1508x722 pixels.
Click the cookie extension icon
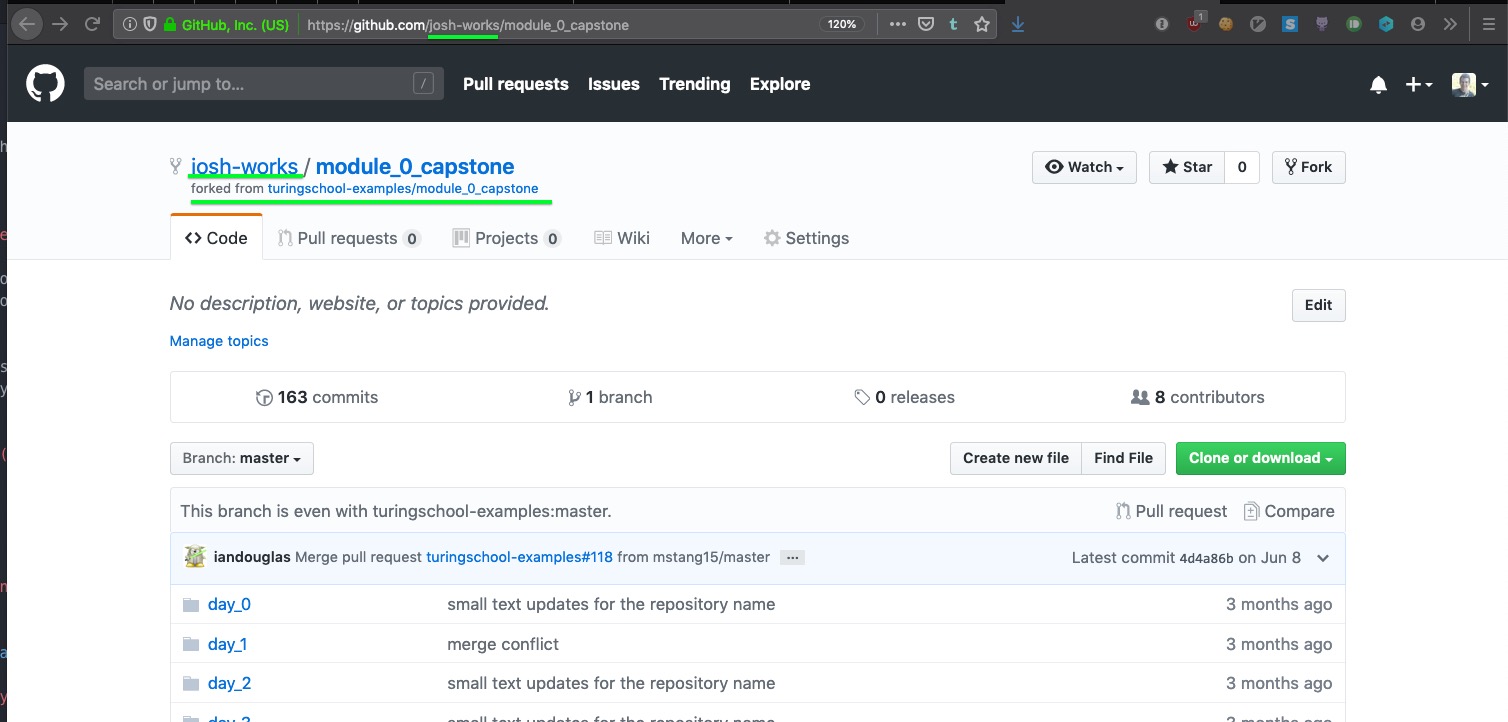pos(1226,25)
